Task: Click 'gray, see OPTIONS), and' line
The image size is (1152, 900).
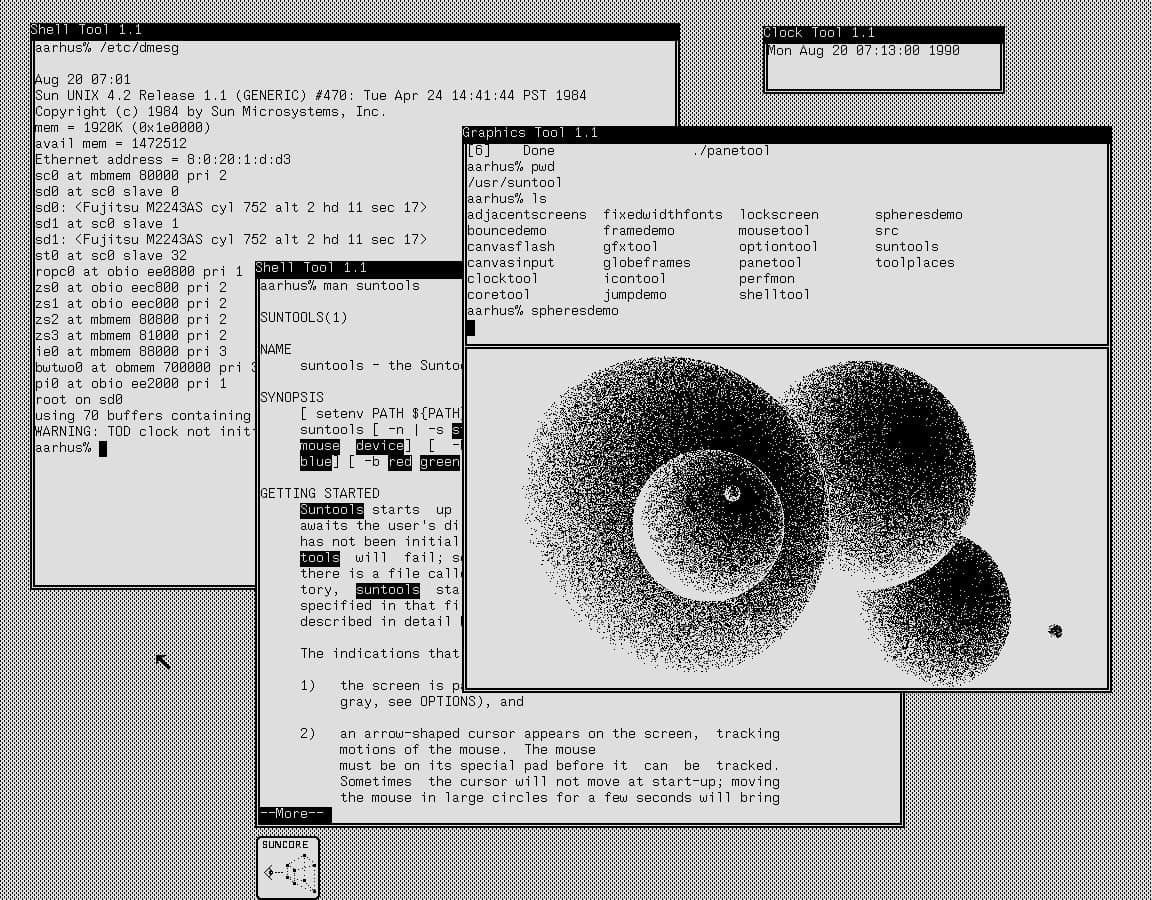Action: (x=432, y=702)
